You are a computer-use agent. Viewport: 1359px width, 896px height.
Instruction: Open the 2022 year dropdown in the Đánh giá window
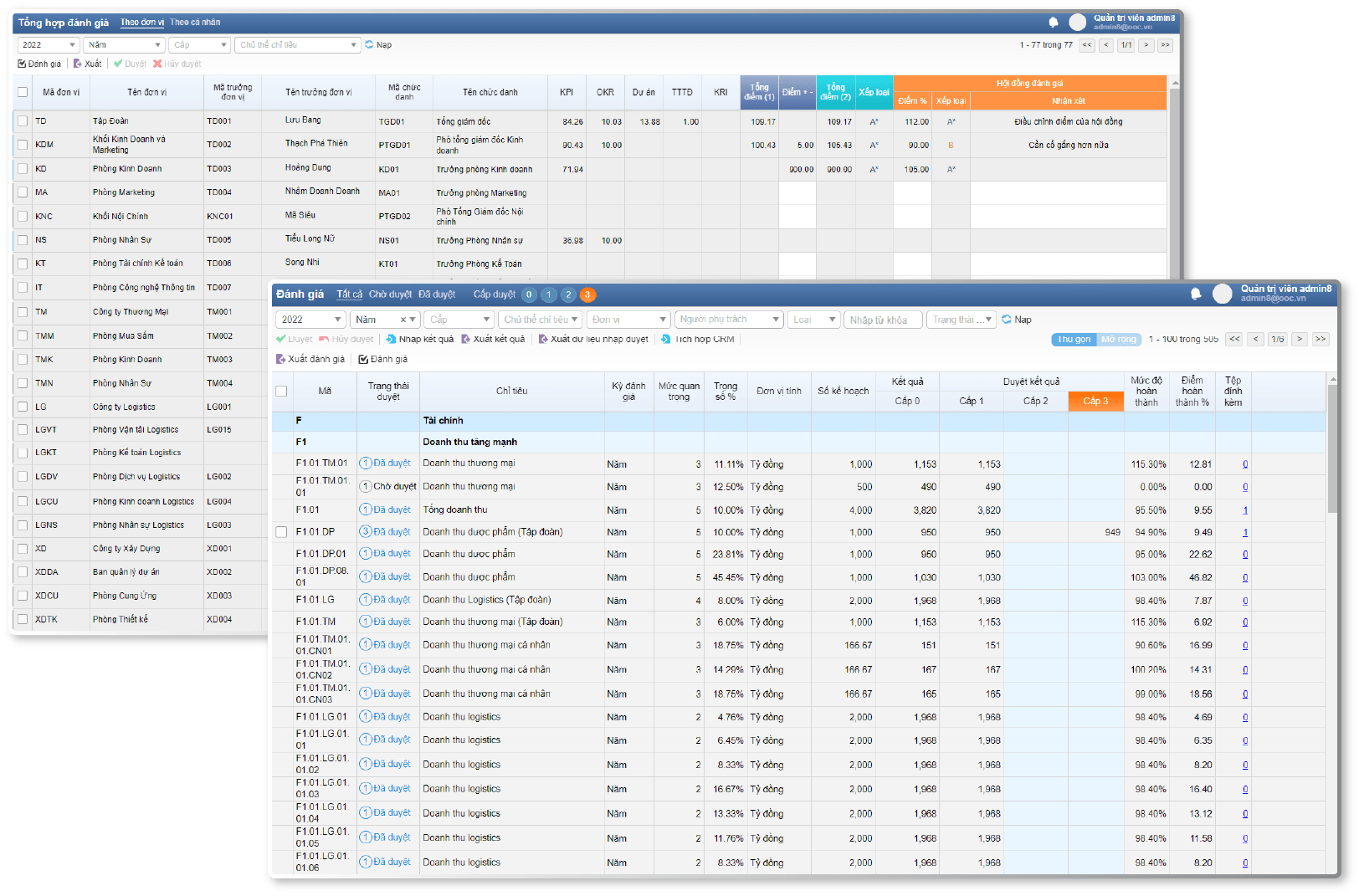point(310,320)
